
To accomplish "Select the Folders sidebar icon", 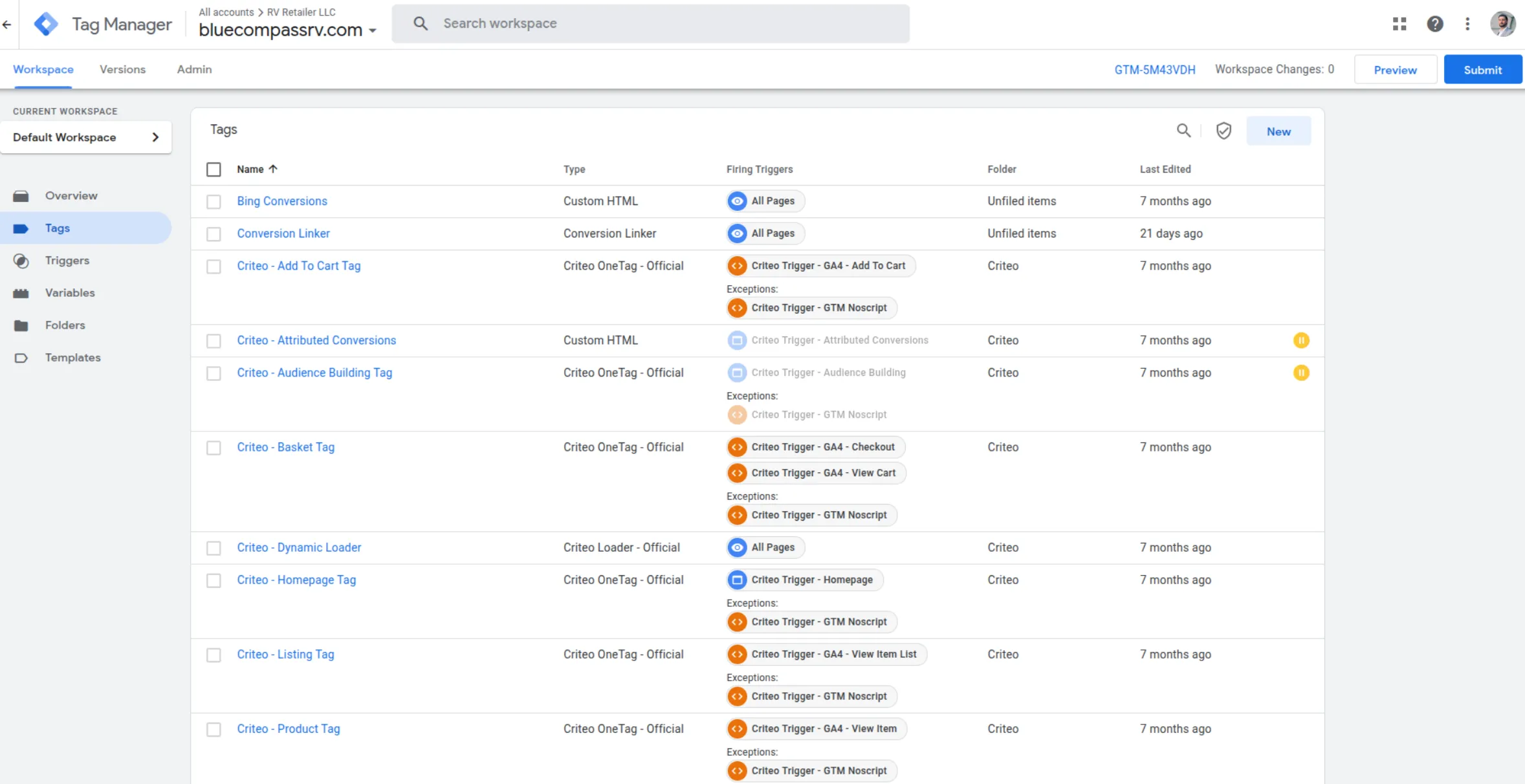I will [21, 325].
